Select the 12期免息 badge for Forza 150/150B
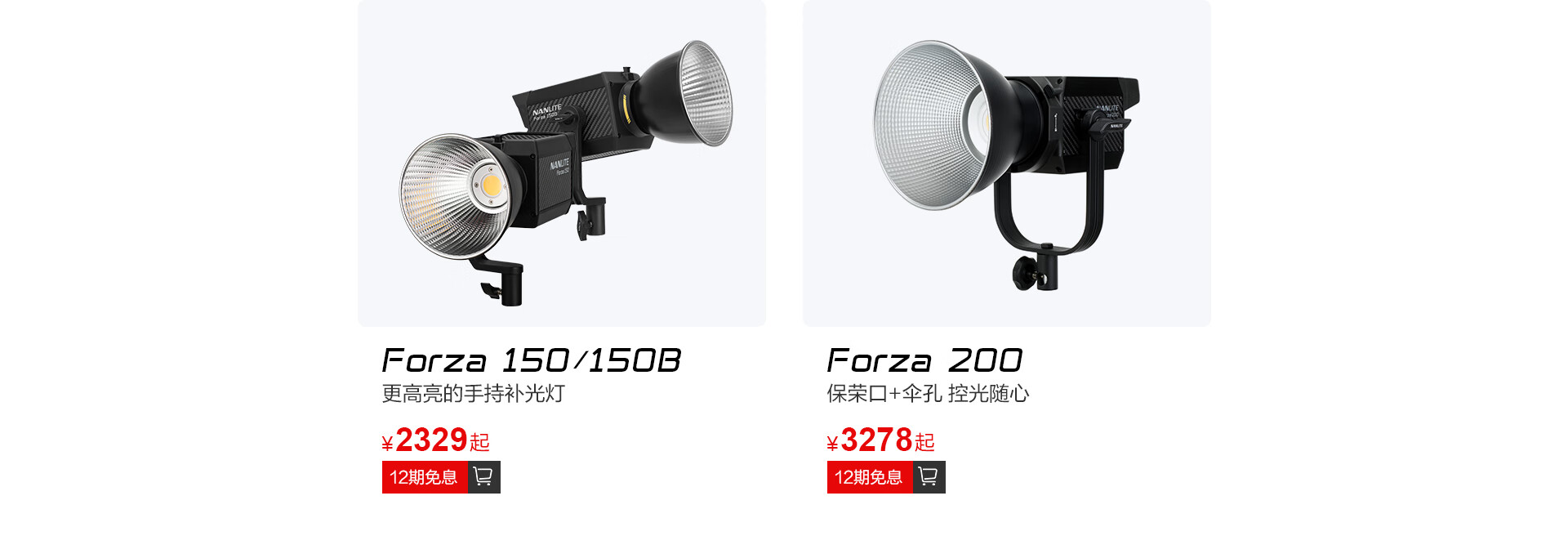Image resolution: width=1568 pixels, height=545 pixels. [425, 477]
